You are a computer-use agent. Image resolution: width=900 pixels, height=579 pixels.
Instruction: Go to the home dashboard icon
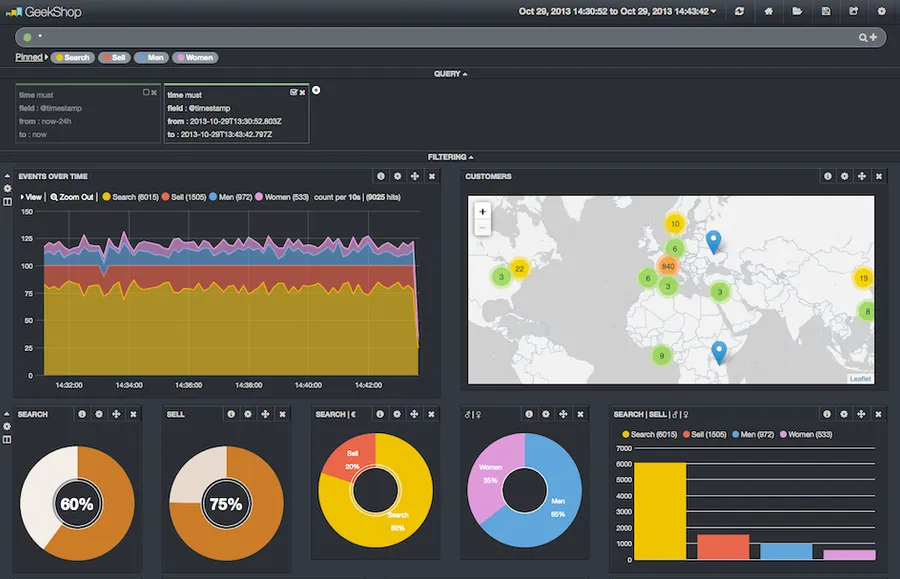click(768, 11)
